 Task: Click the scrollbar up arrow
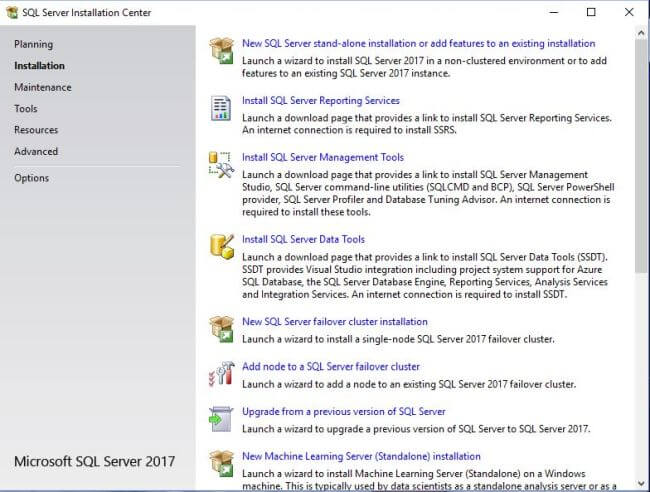[641, 33]
